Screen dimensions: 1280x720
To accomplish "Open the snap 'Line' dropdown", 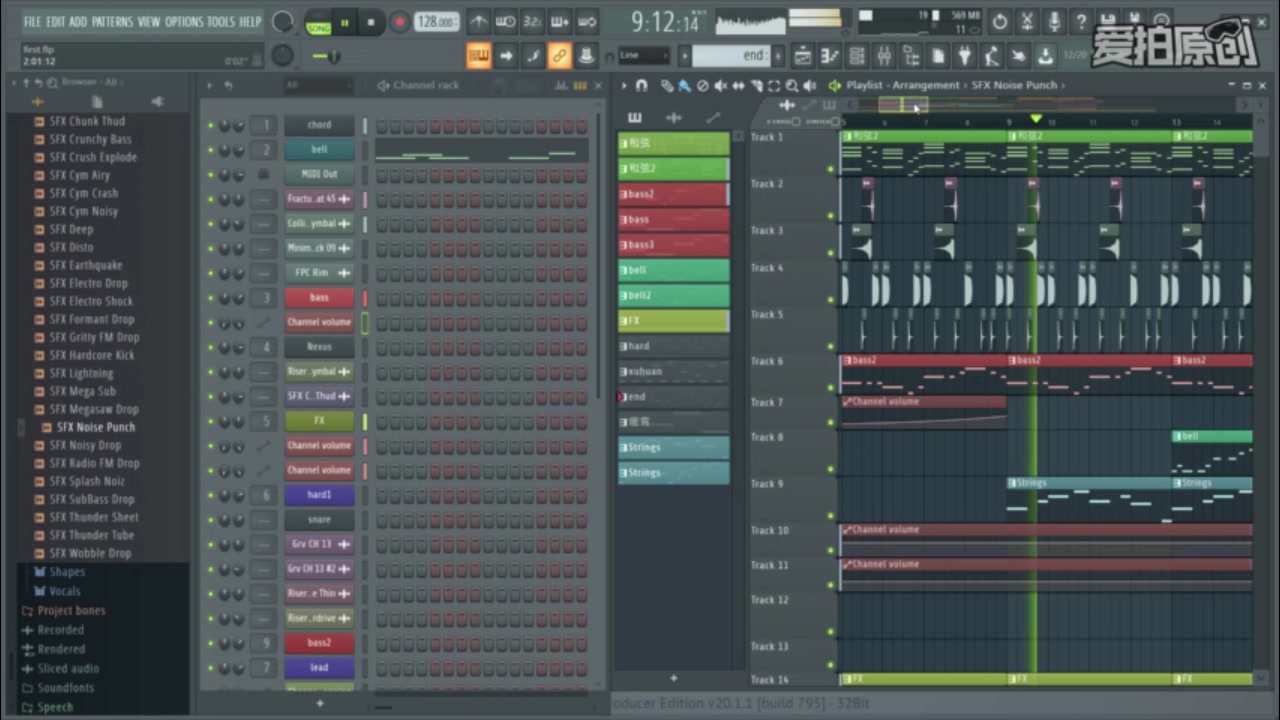I will click(644, 56).
